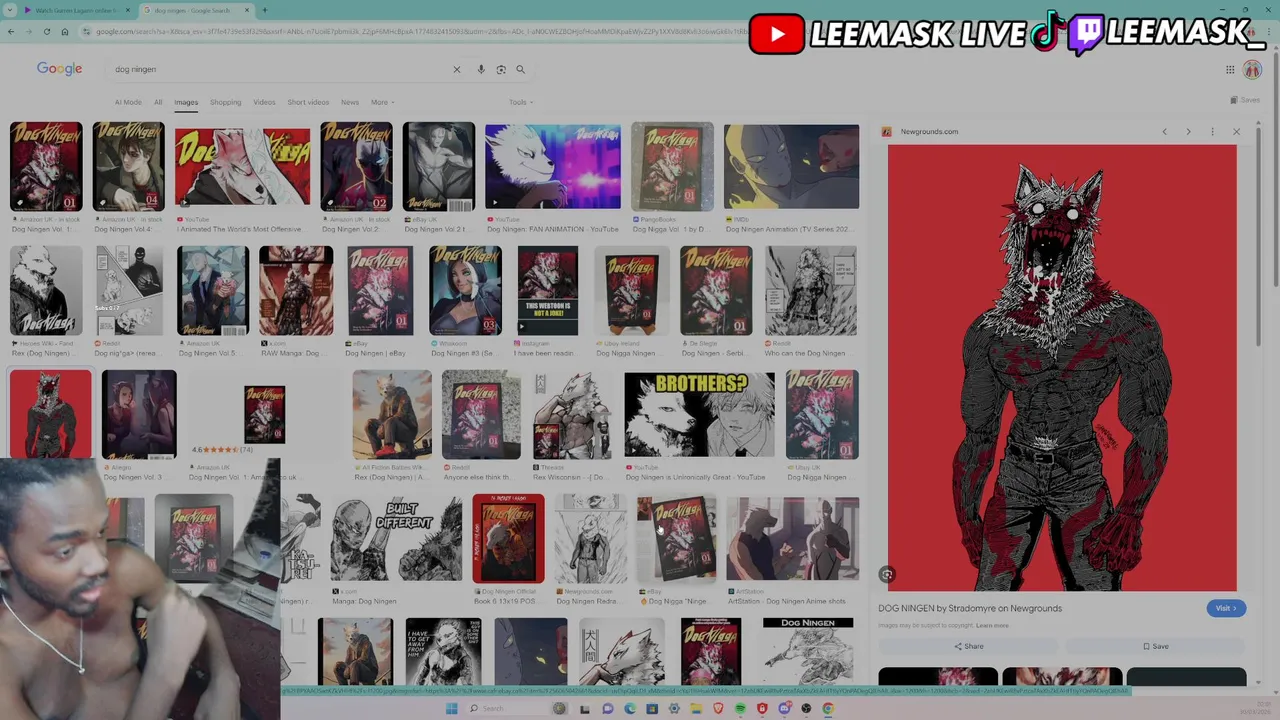1280x720 pixels.
Task: Click the Save button in preview
Action: pos(1155,646)
